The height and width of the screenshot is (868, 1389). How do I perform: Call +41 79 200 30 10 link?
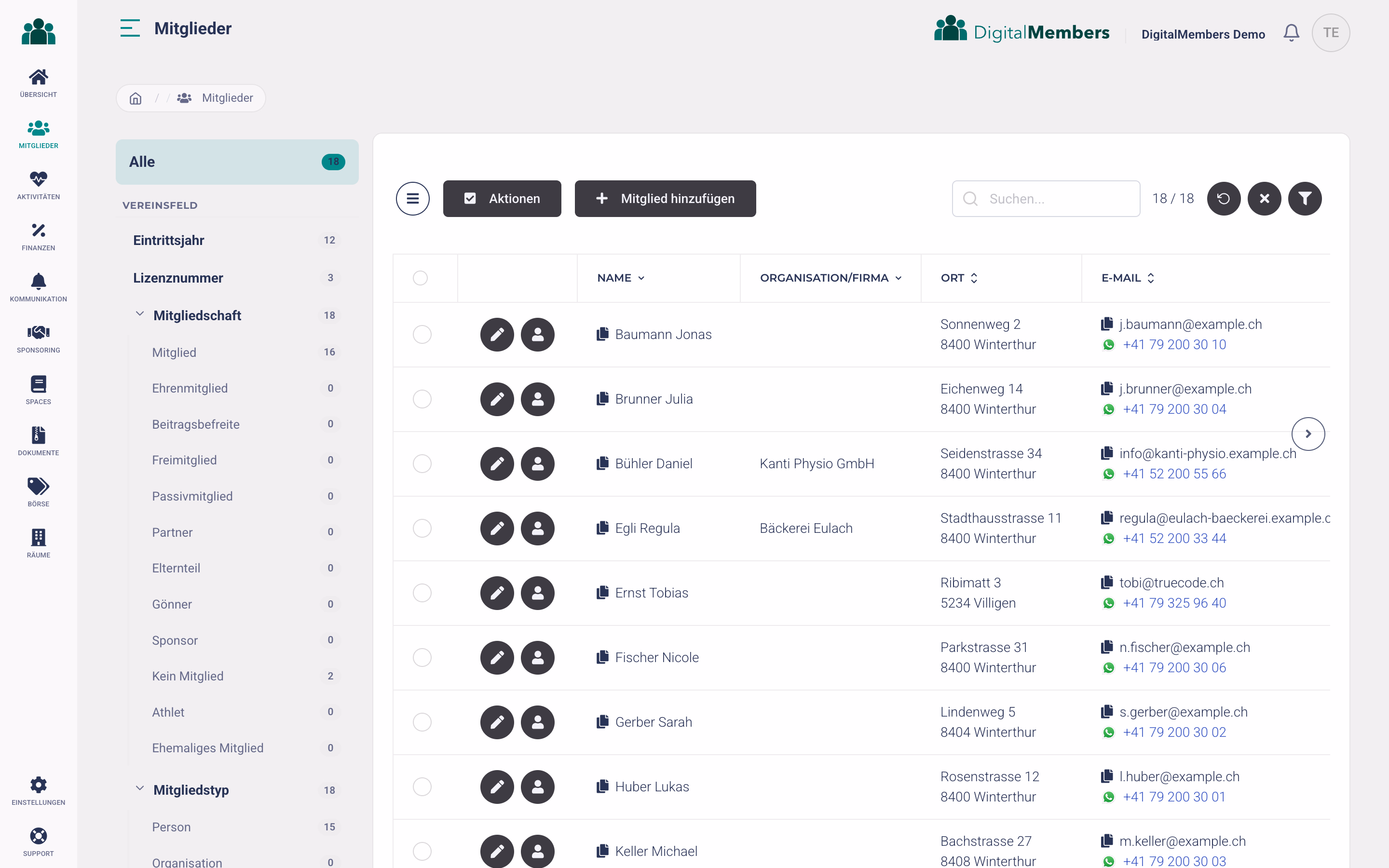pos(1174,345)
